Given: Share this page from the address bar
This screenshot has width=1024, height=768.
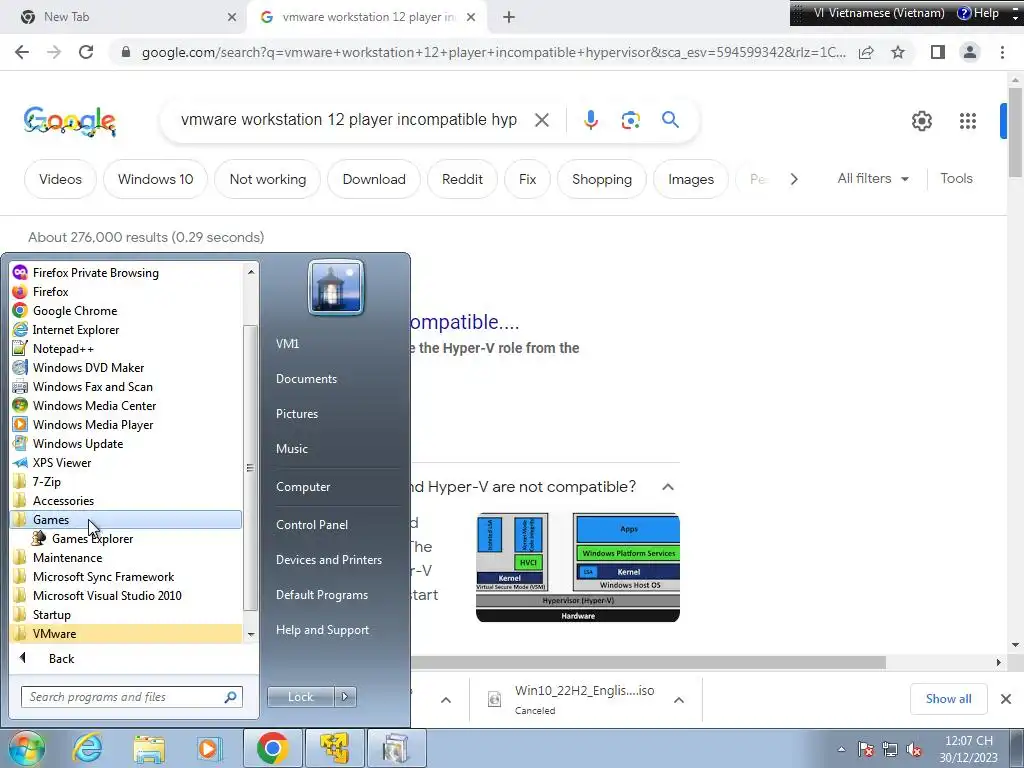Looking at the screenshot, I should (x=866, y=52).
